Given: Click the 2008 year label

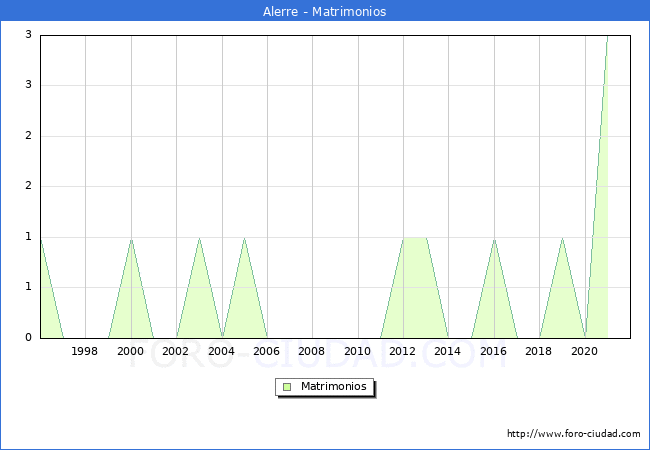Looking at the screenshot, I should pyautogui.click(x=312, y=351).
